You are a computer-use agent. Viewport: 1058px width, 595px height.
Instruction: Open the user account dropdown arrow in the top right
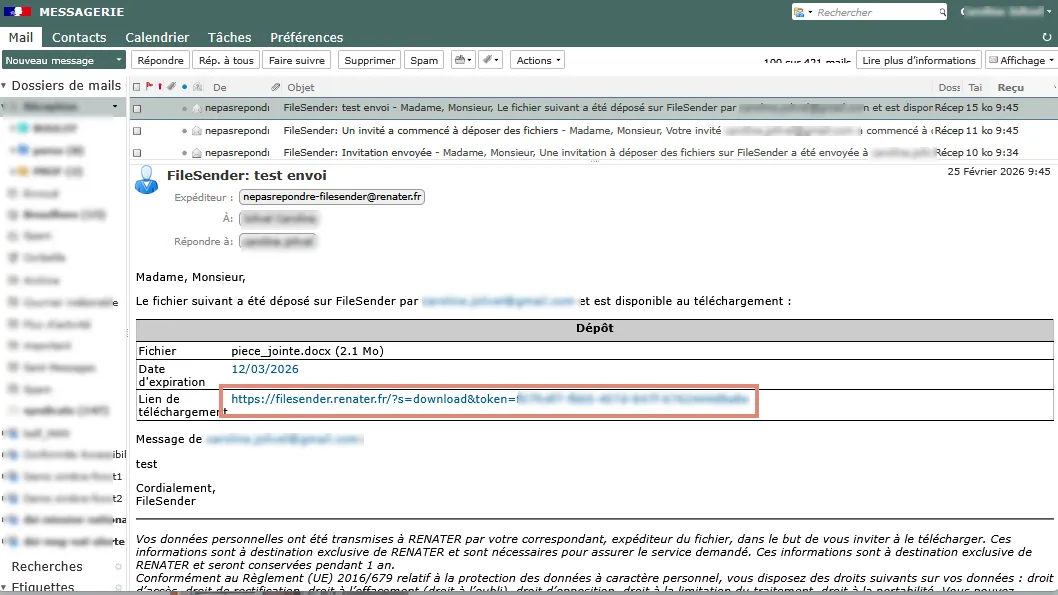click(1049, 12)
